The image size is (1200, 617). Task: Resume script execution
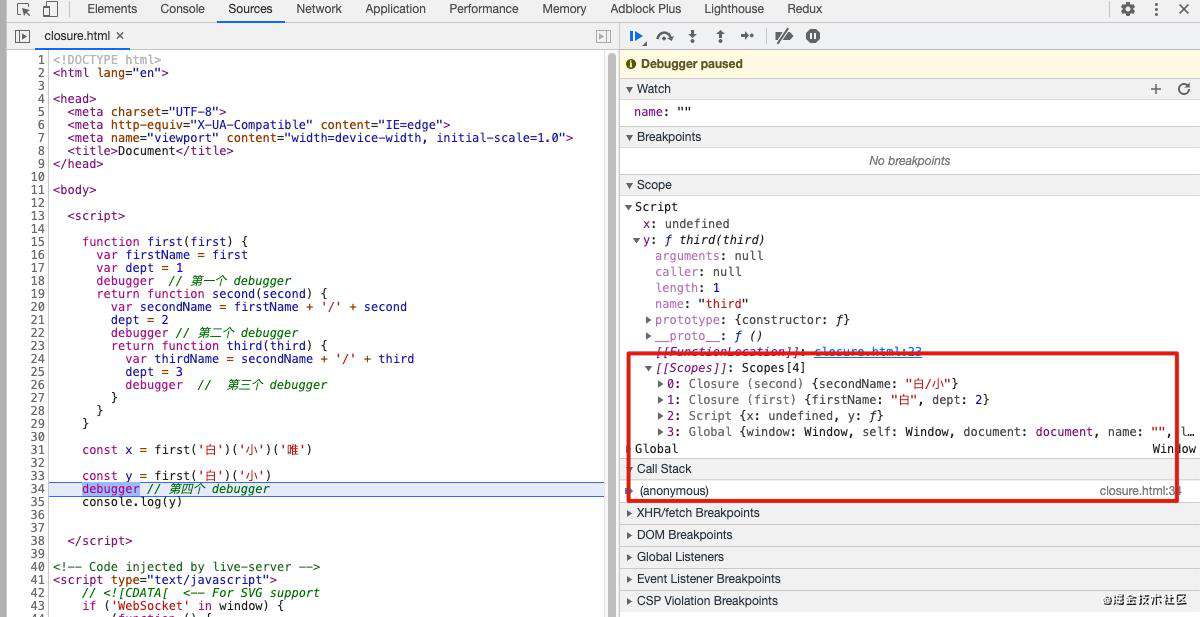pyautogui.click(x=636, y=36)
